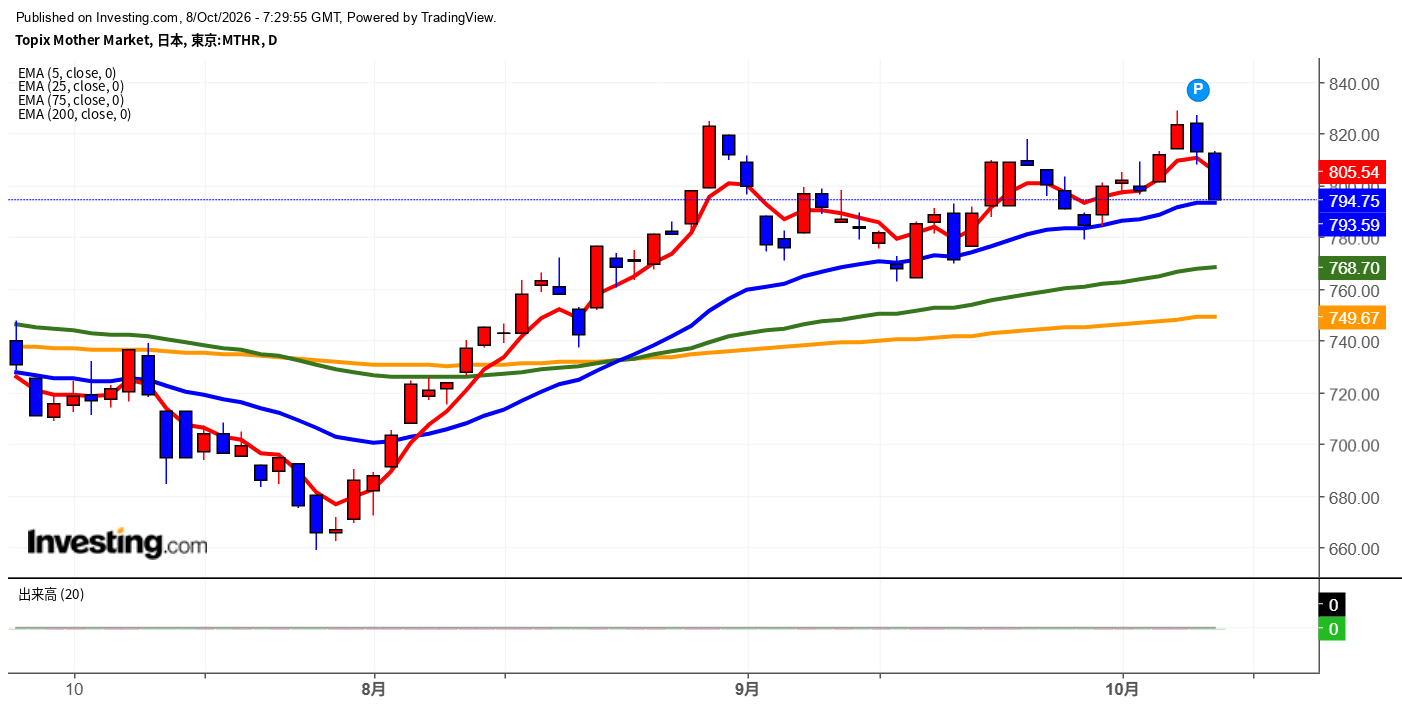Click the 10月 label on time axis
The width and height of the screenshot is (1402, 706).
click(1123, 689)
